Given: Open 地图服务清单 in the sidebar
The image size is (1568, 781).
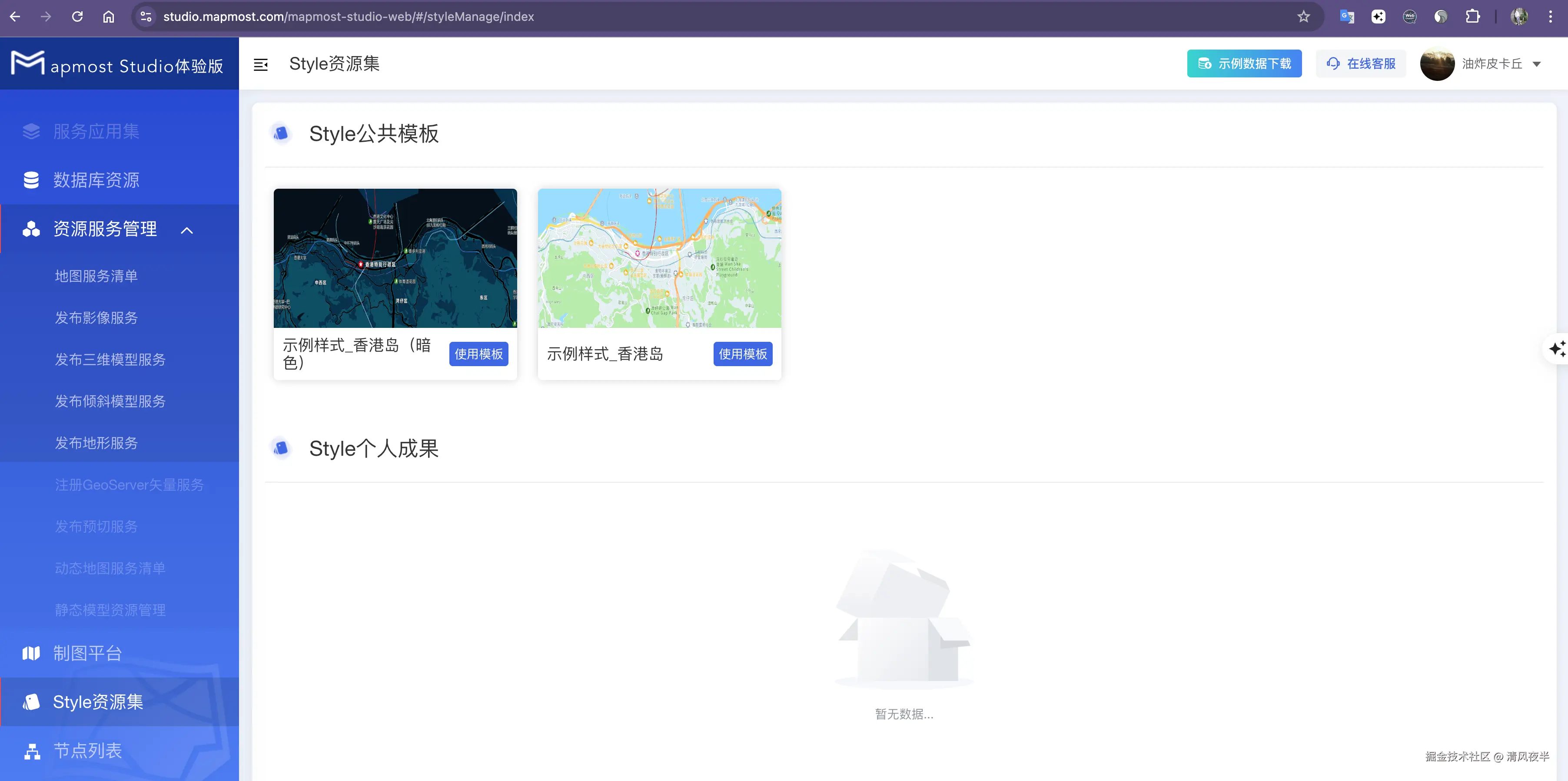Looking at the screenshot, I should click(x=96, y=276).
